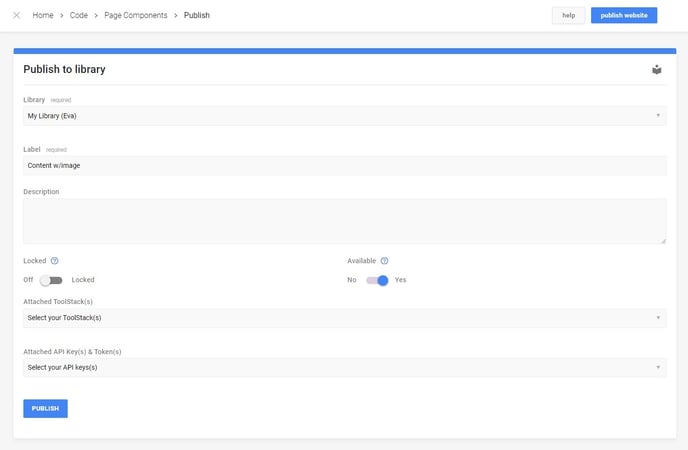Expand the Attached ToolStack(s) dropdown

(x=344, y=318)
